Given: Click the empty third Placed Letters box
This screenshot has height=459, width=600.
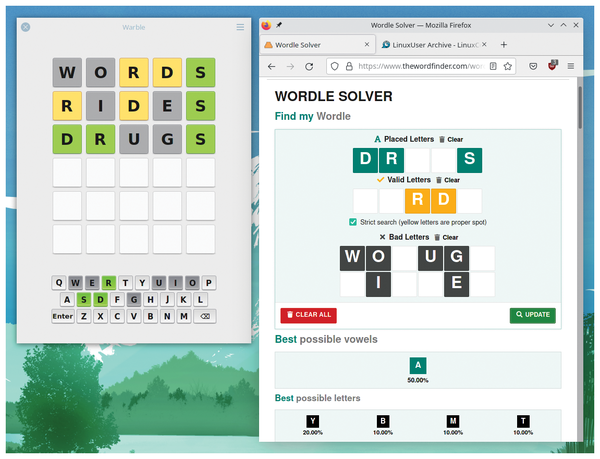Looking at the screenshot, I should (417, 160).
